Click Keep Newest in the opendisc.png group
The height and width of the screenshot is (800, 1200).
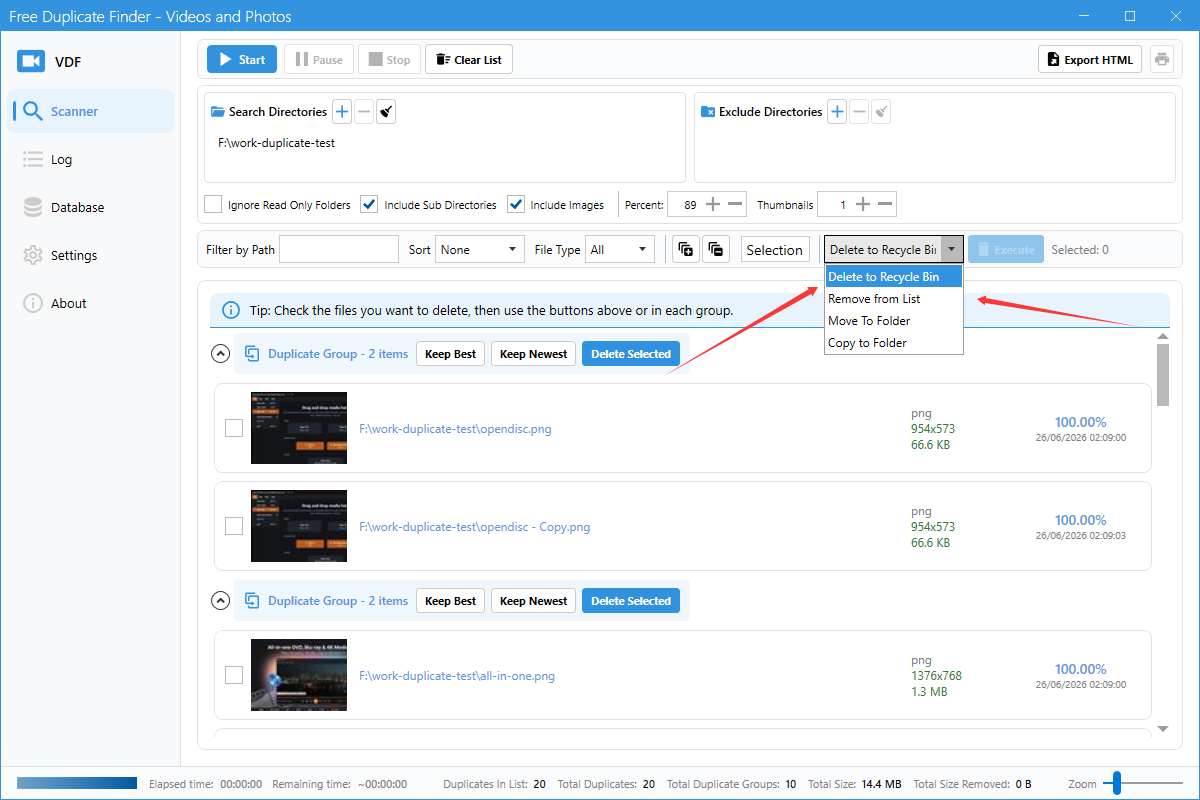[x=533, y=353]
